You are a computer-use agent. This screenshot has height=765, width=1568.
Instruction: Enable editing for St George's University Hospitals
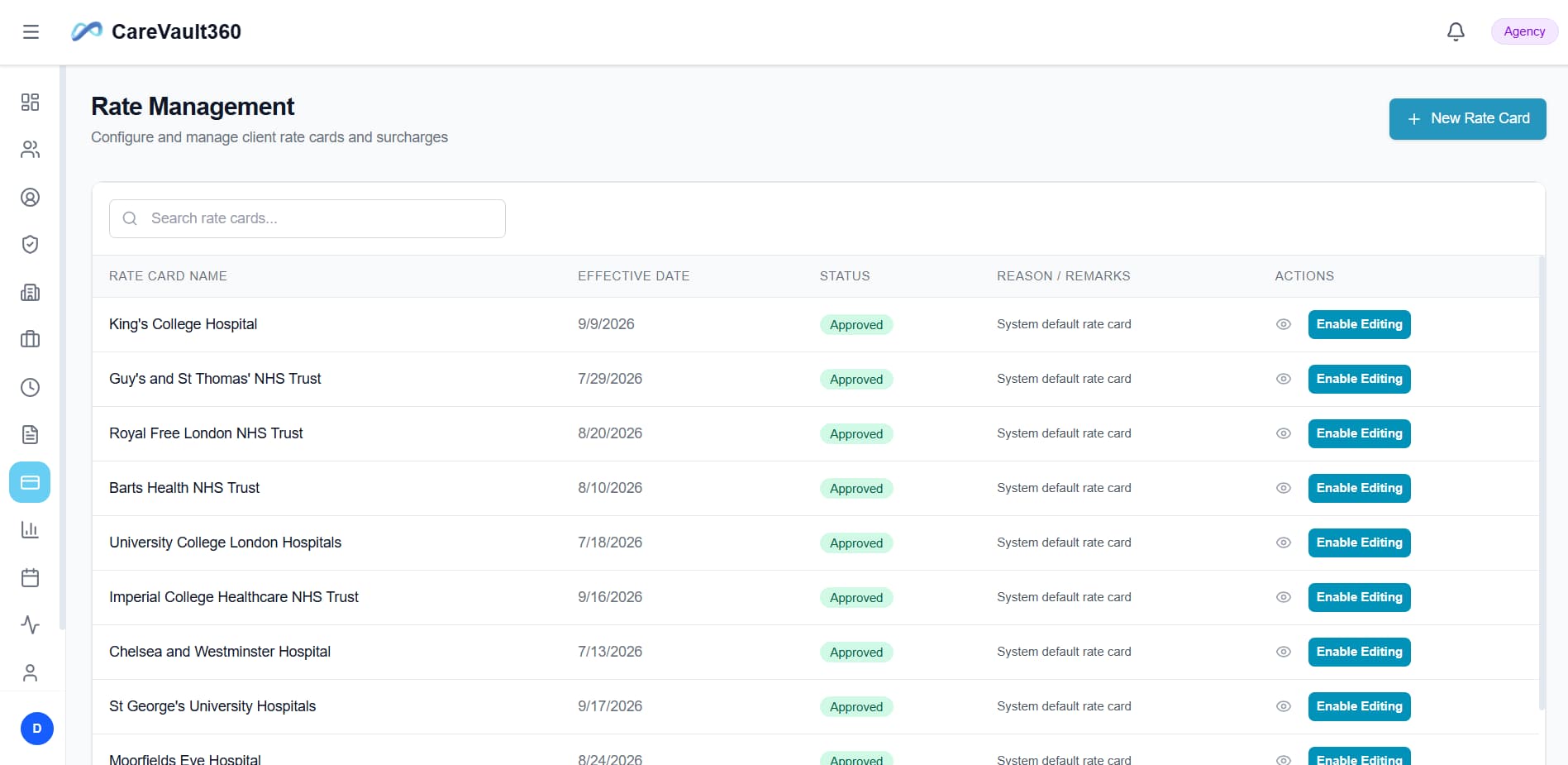1359,706
